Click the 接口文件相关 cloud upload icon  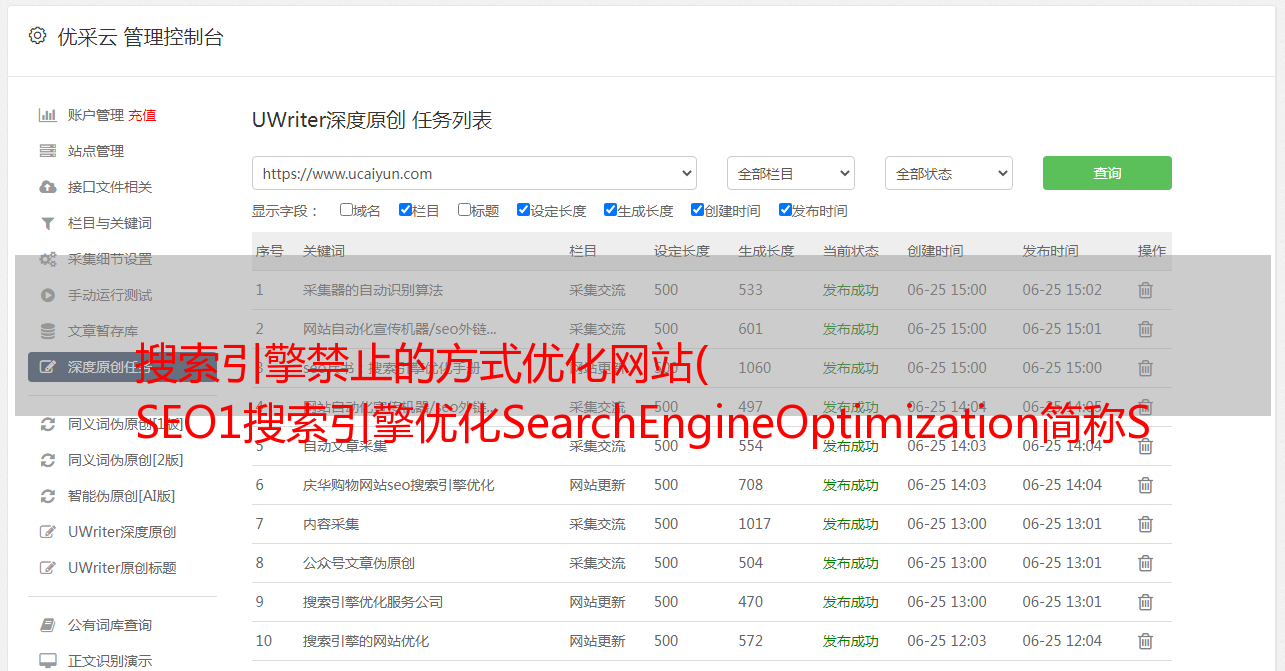[x=47, y=187]
